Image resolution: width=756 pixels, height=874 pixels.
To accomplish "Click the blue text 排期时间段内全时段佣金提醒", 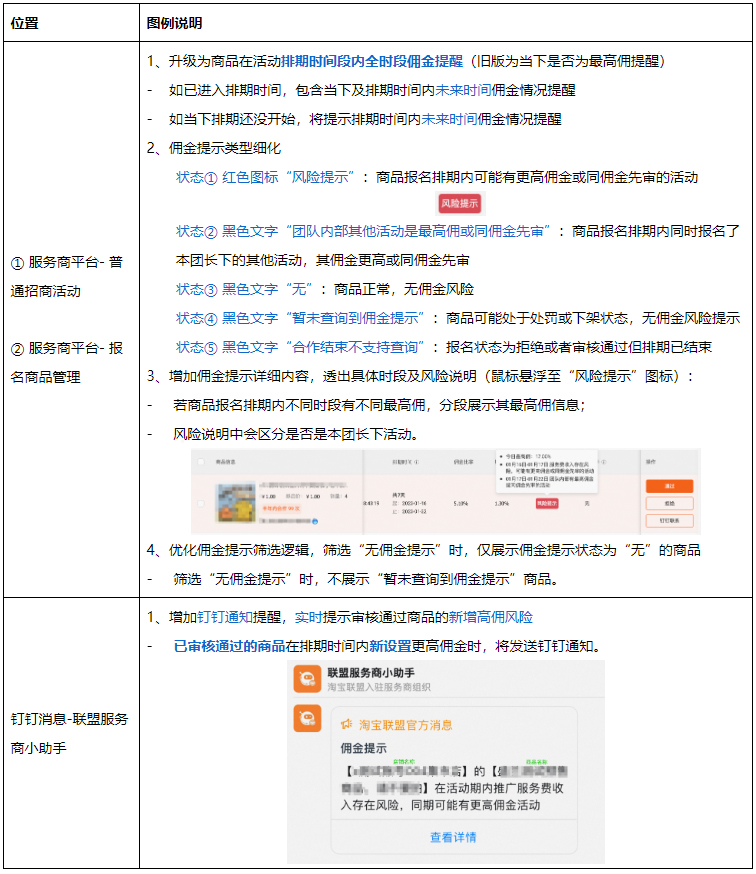I will pos(372,61).
